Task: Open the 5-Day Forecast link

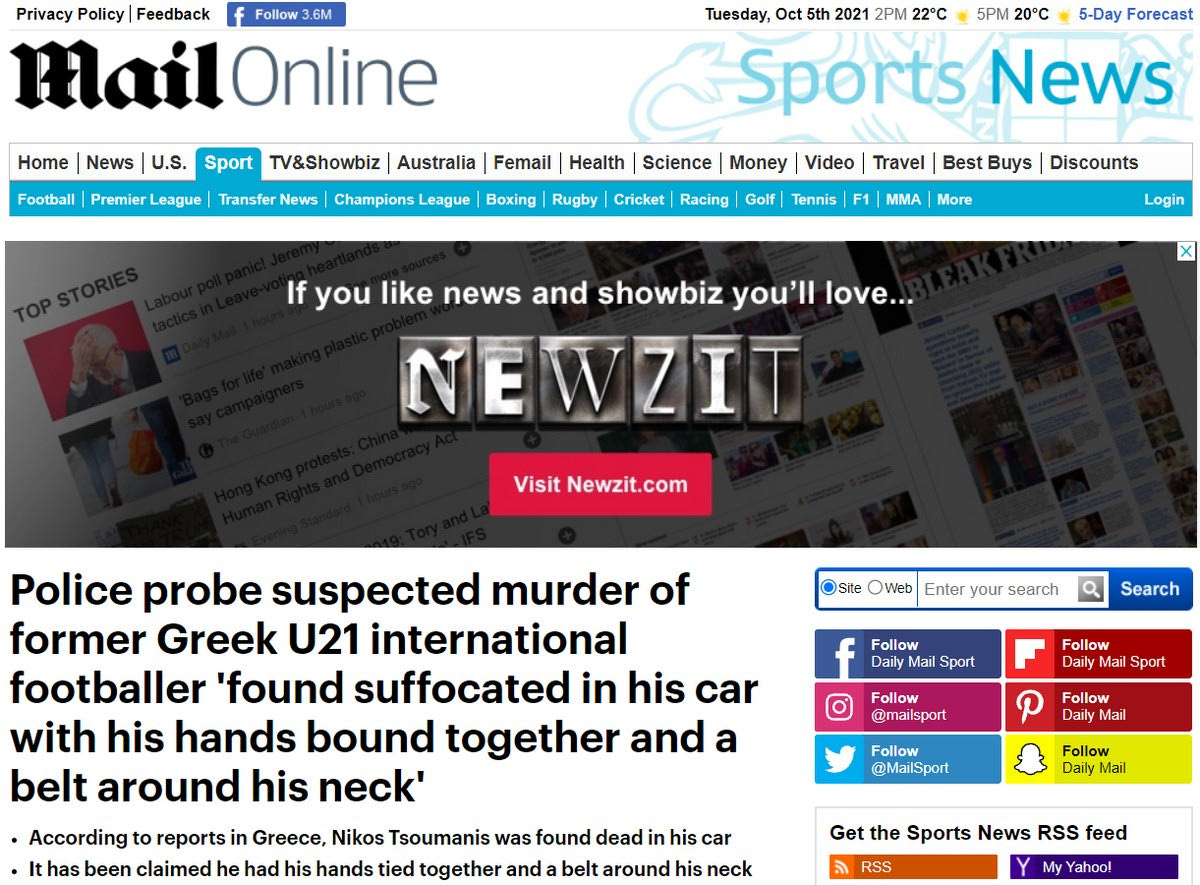Action: 1136,14
